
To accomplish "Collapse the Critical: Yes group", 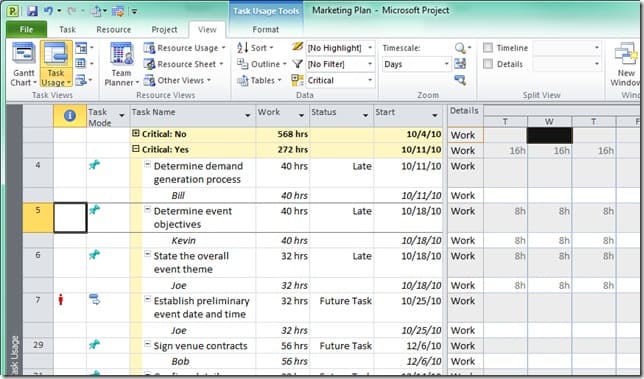I will (x=136, y=149).
